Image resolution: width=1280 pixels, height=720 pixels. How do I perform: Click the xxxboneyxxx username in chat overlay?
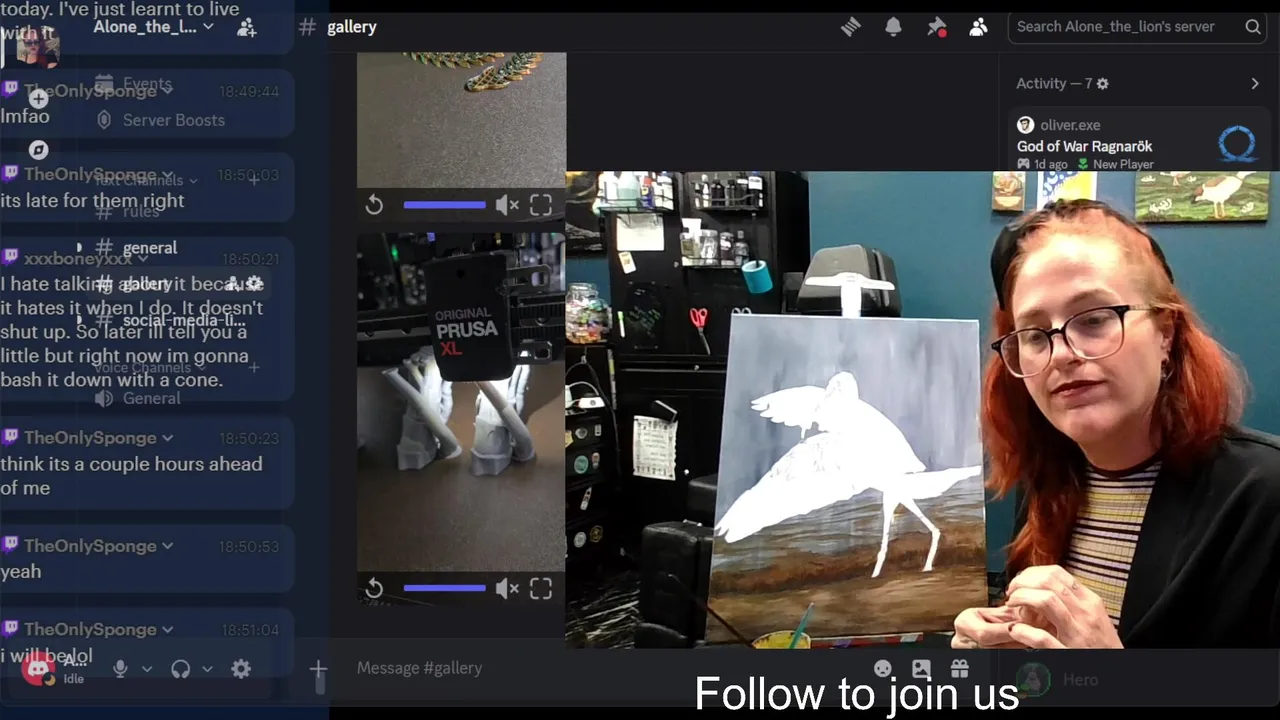(78, 259)
